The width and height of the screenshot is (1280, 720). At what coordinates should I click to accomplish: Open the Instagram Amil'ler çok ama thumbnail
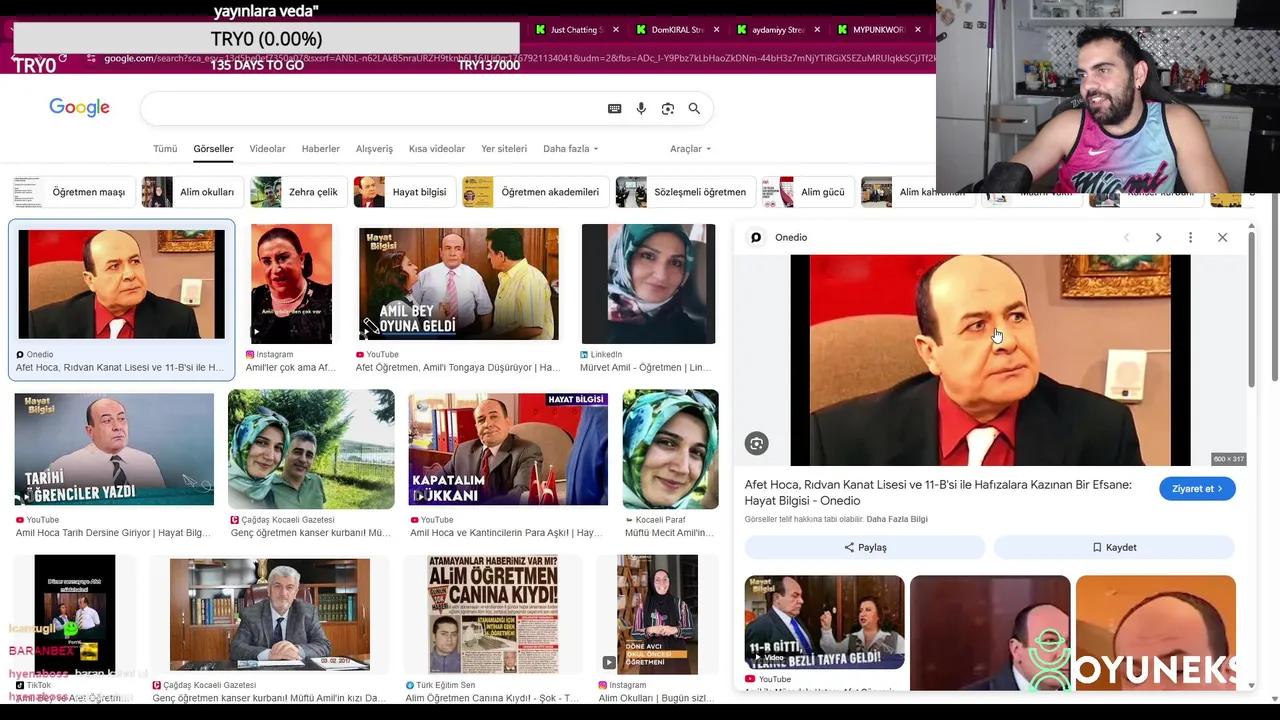[x=291, y=284]
